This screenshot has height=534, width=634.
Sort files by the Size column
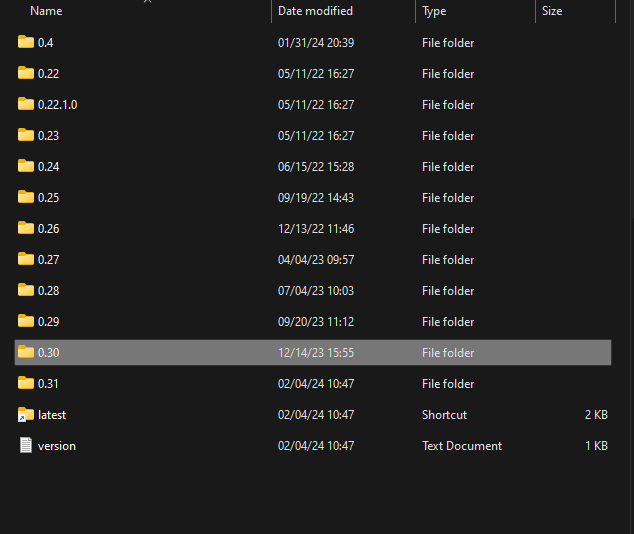[552, 11]
